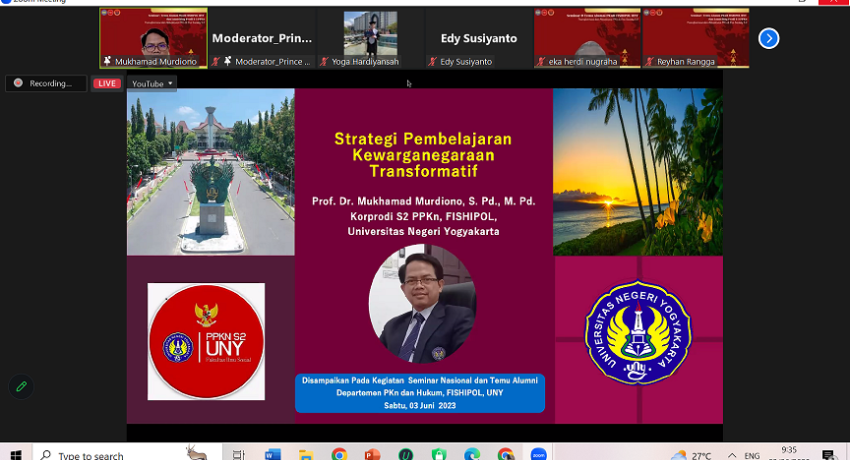850x460 pixels.
Task: Click the blue seminar info box on slide
Action: [420, 393]
